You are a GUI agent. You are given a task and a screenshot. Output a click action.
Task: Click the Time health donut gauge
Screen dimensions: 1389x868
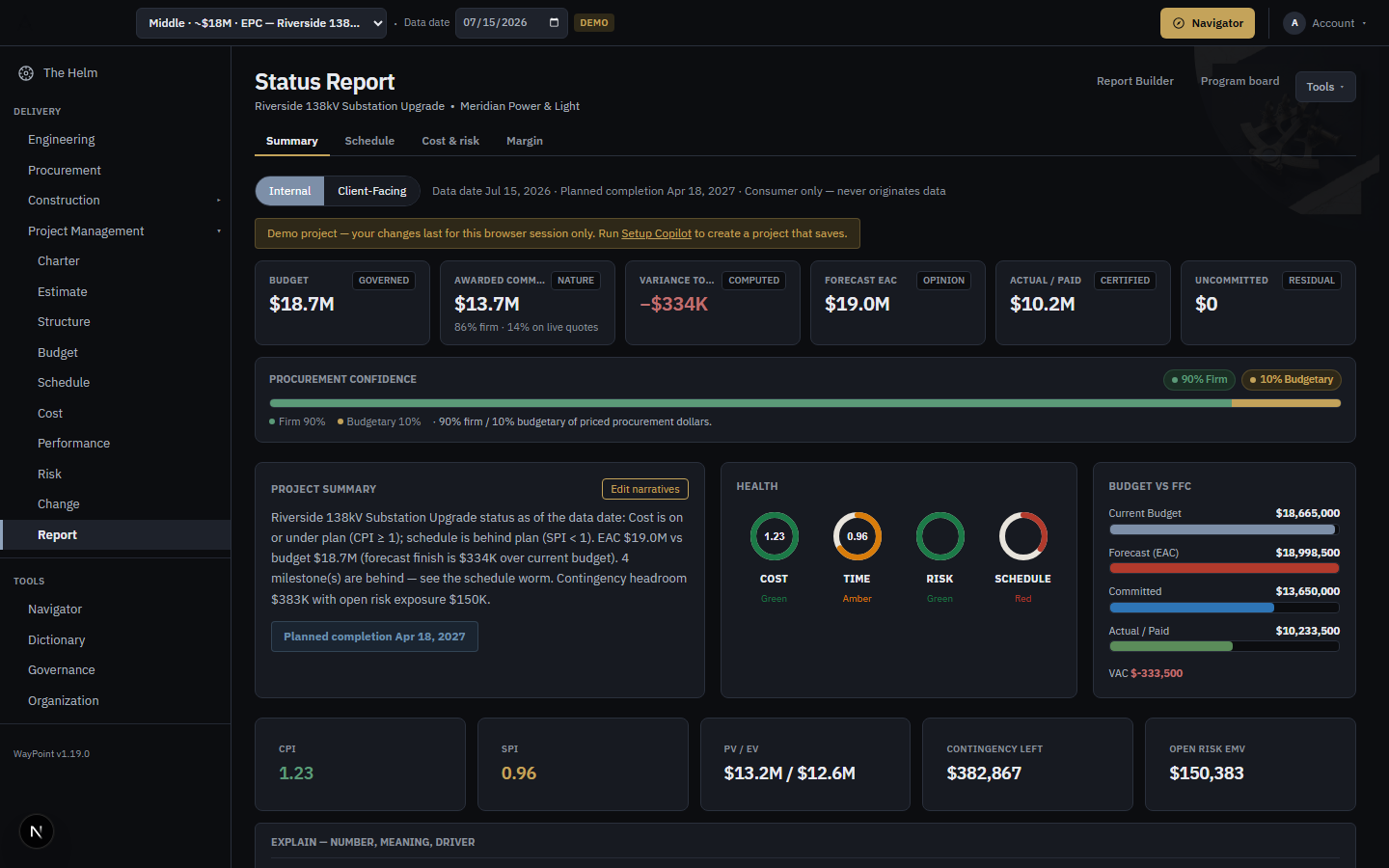coord(858,536)
